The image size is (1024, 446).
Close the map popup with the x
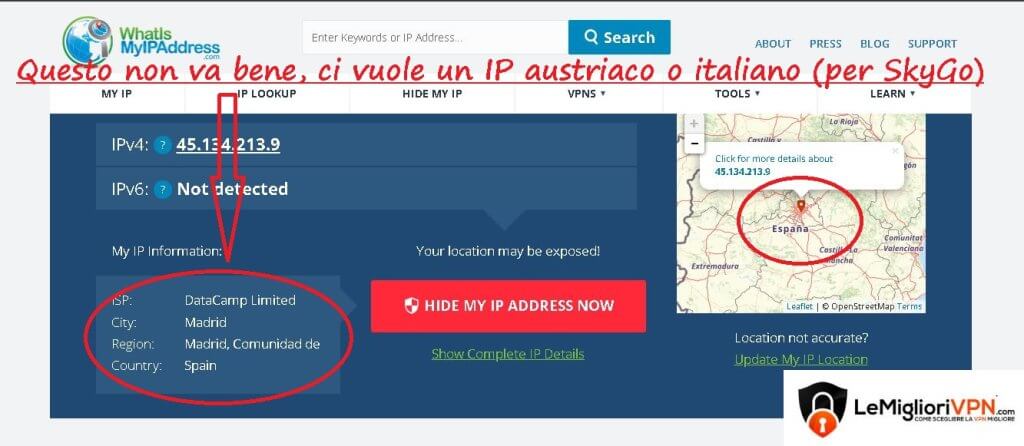(895, 151)
